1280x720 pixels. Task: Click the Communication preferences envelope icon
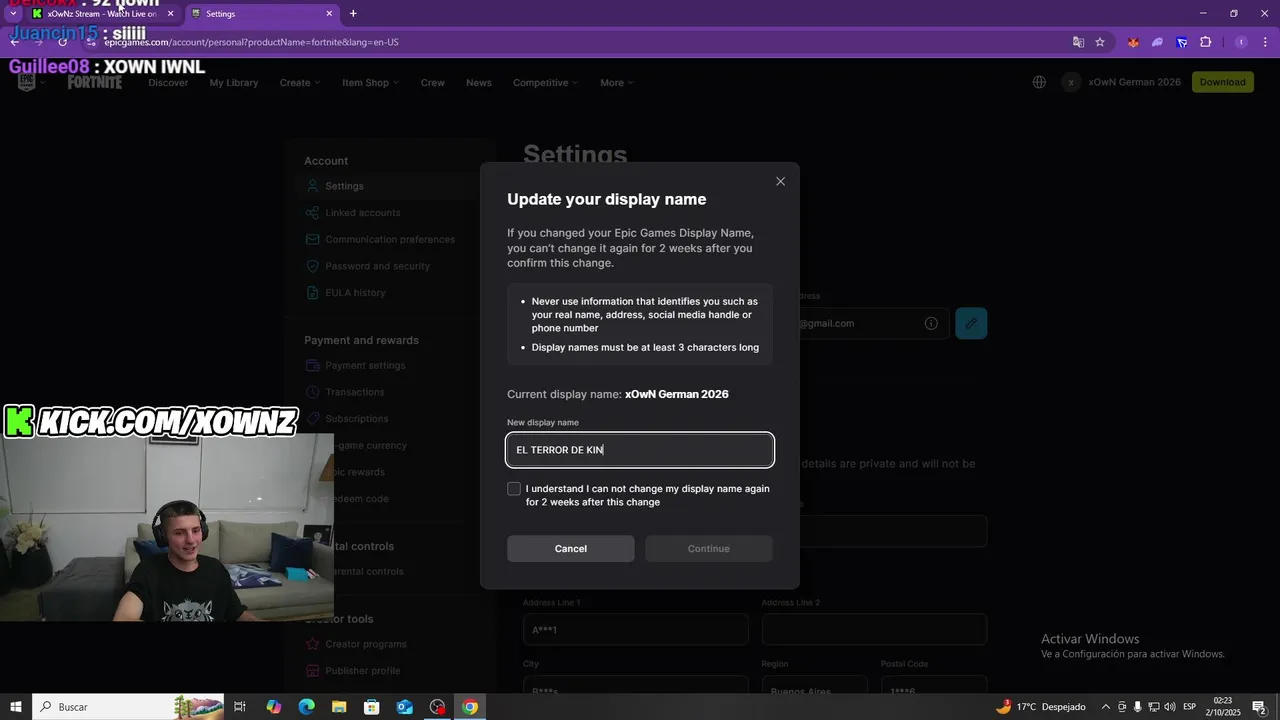point(312,239)
